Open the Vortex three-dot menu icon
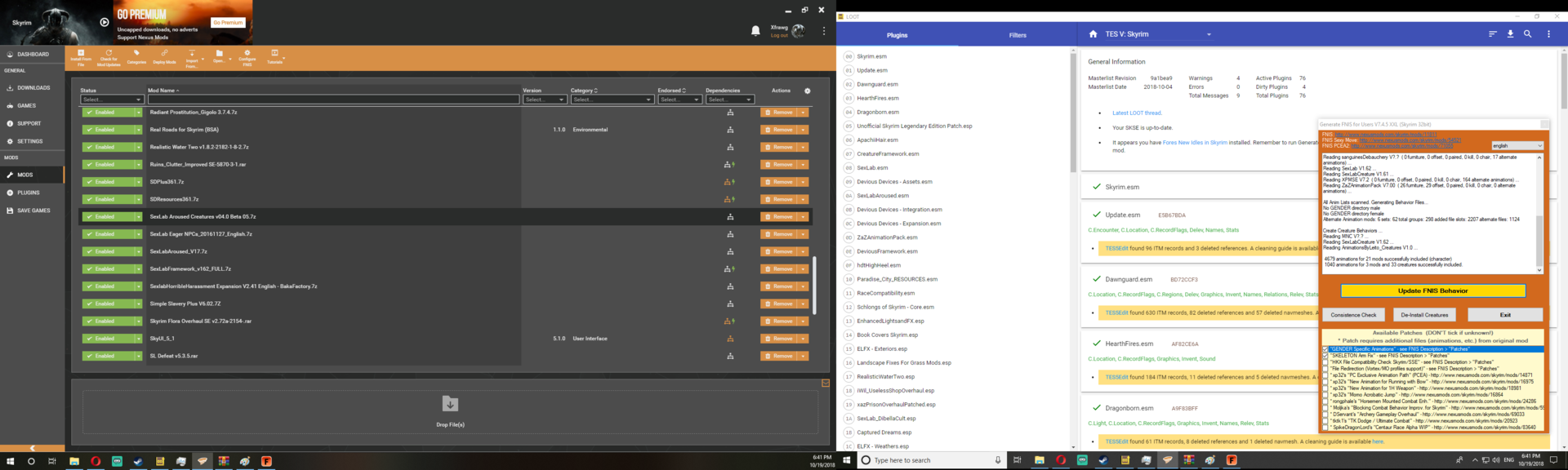Image resolution: width=1568 pixels, height=470 pixels. 823,31
